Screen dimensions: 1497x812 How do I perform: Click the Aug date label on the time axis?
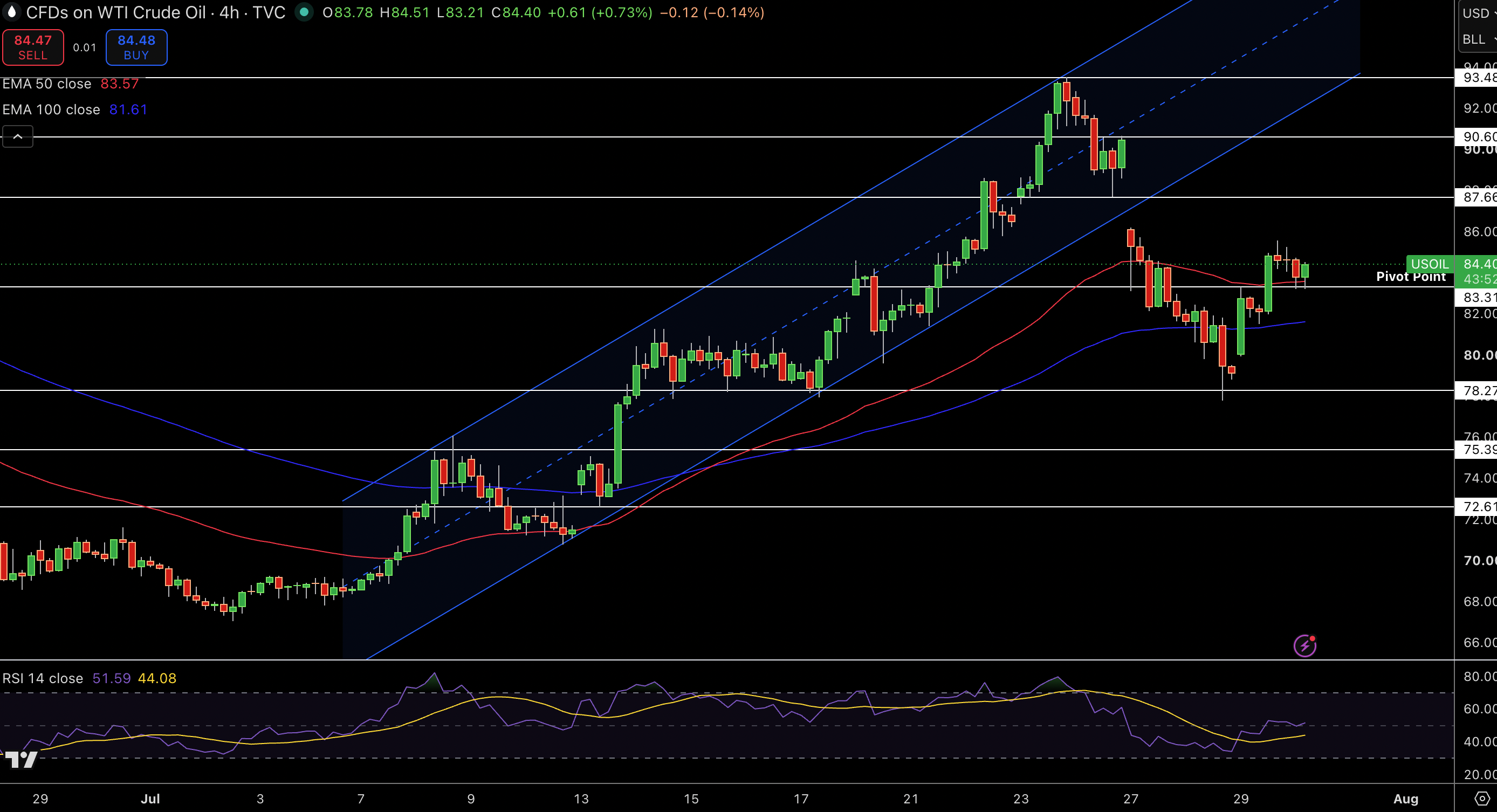[x=1406, y=799]
